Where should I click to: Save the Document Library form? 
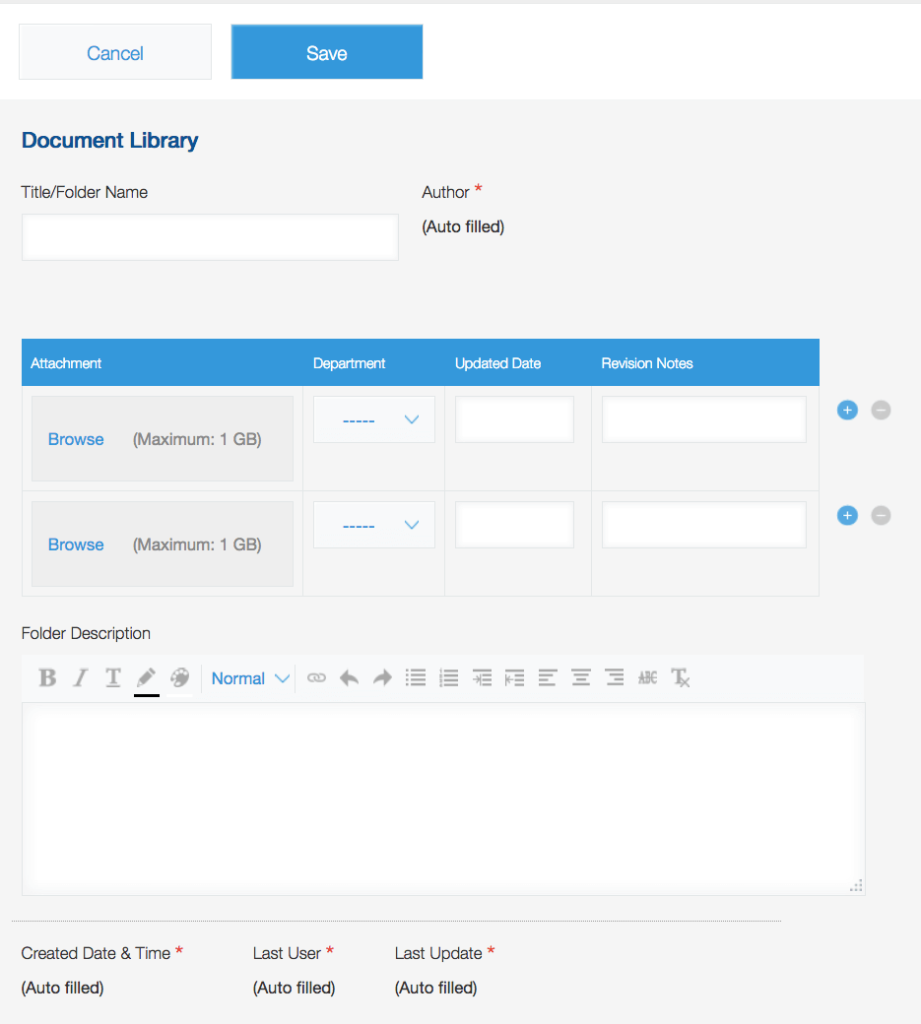click(326, 51)
